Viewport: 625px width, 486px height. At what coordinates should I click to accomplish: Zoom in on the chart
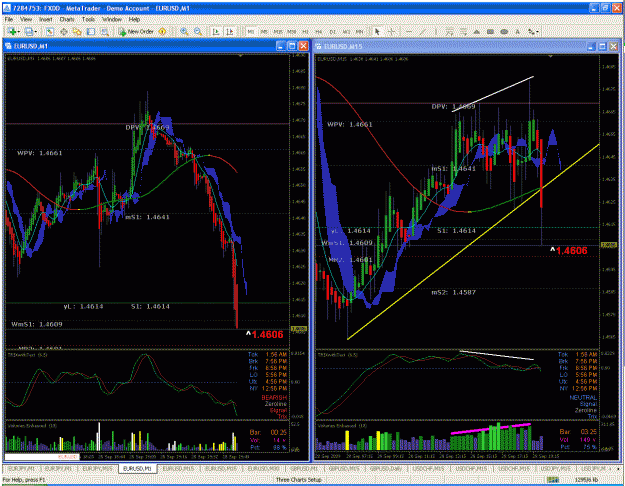coord(184,31)
